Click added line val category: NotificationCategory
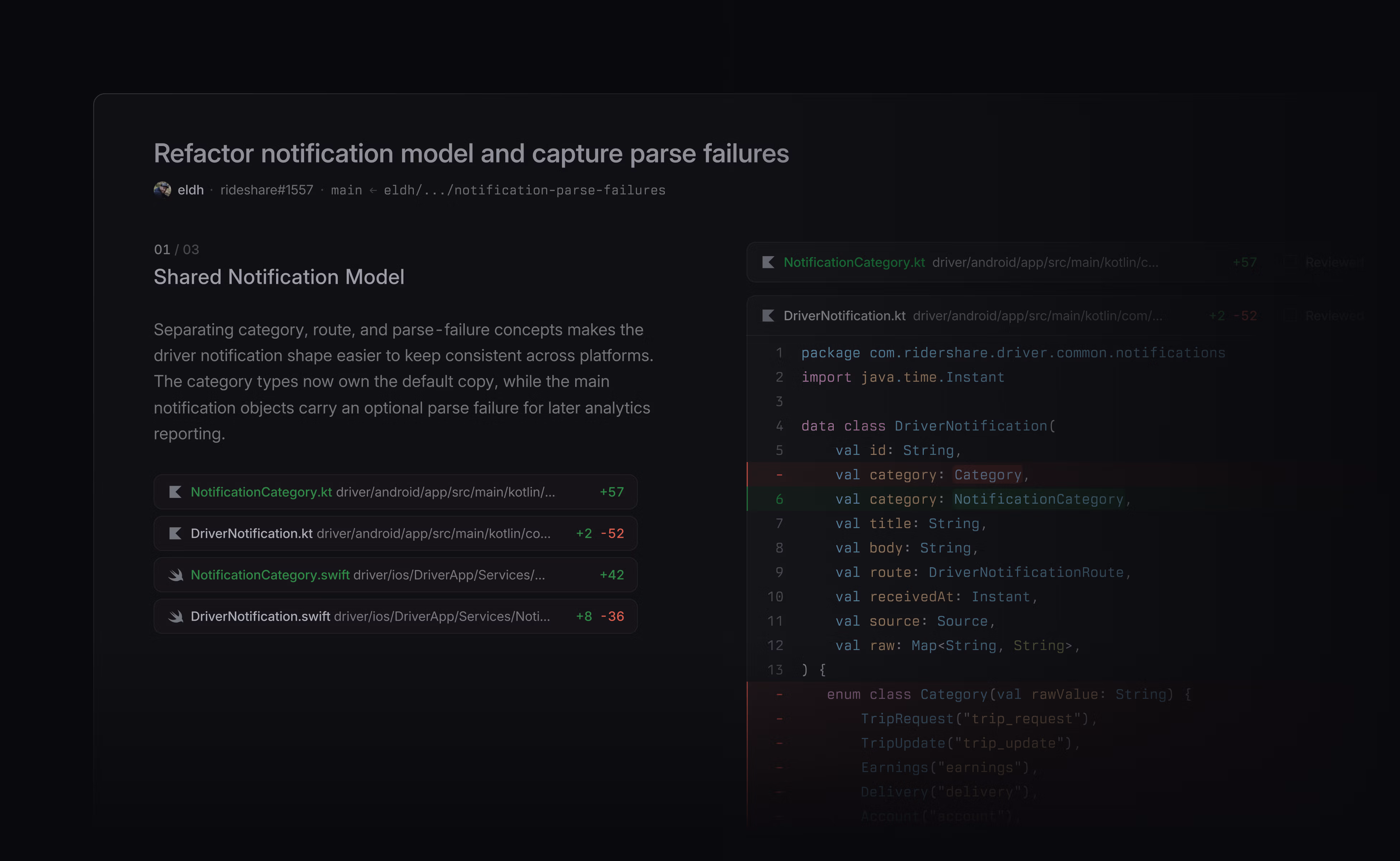This screenshot has height=861, width=1400. coord(983,499)
